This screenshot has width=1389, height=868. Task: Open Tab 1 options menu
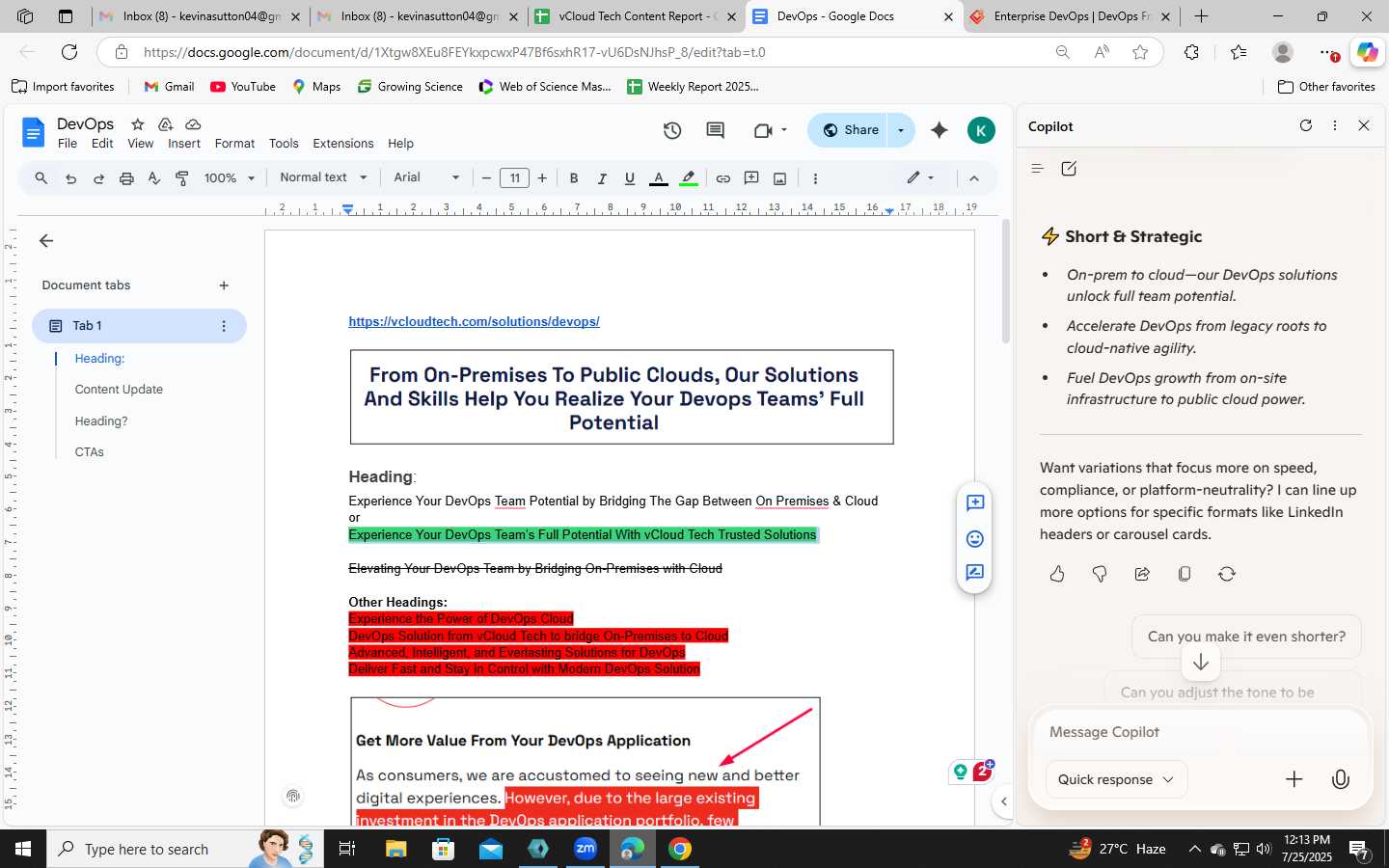click(224, 326)
